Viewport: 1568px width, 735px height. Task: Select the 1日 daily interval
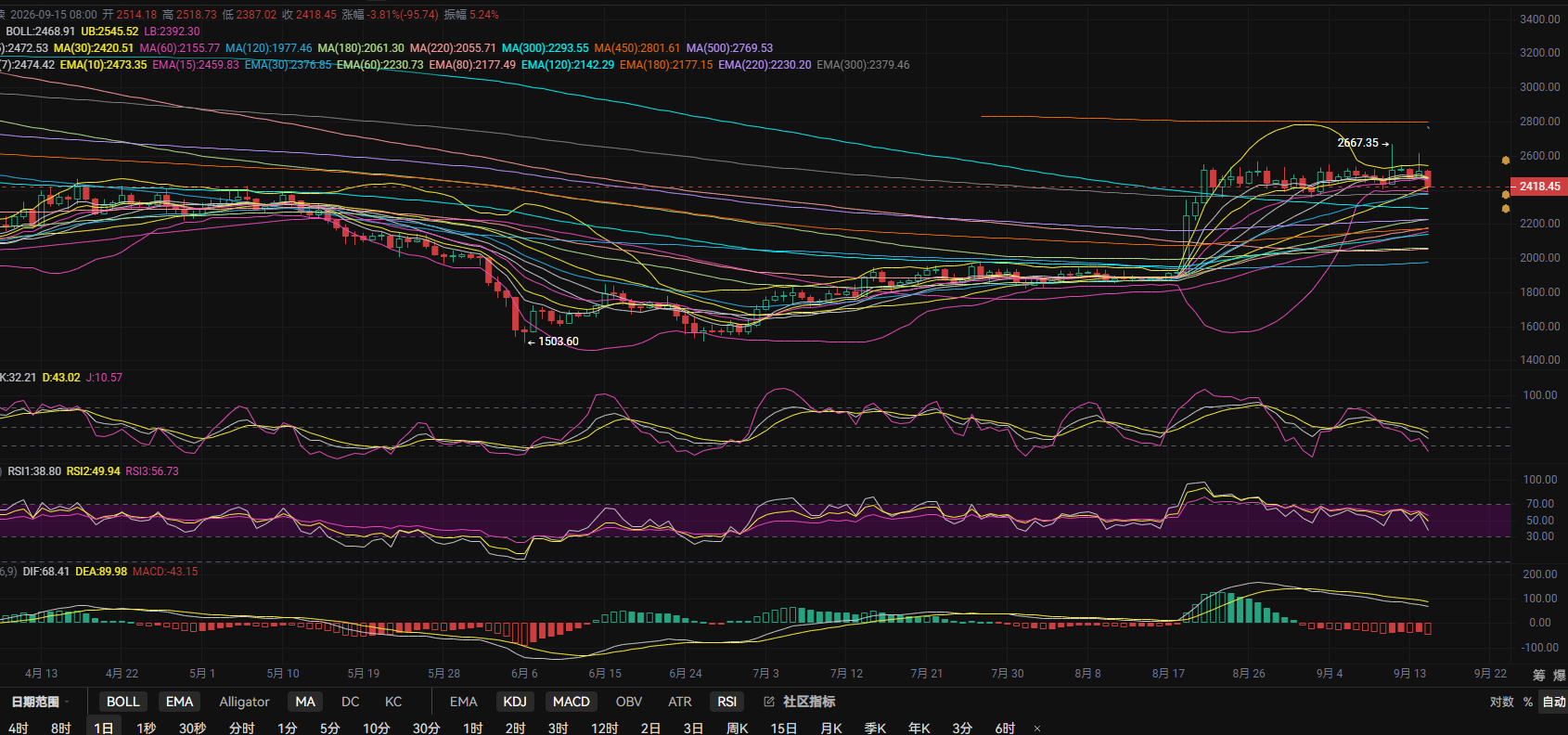pyautogui.click(x=104, y=729)
